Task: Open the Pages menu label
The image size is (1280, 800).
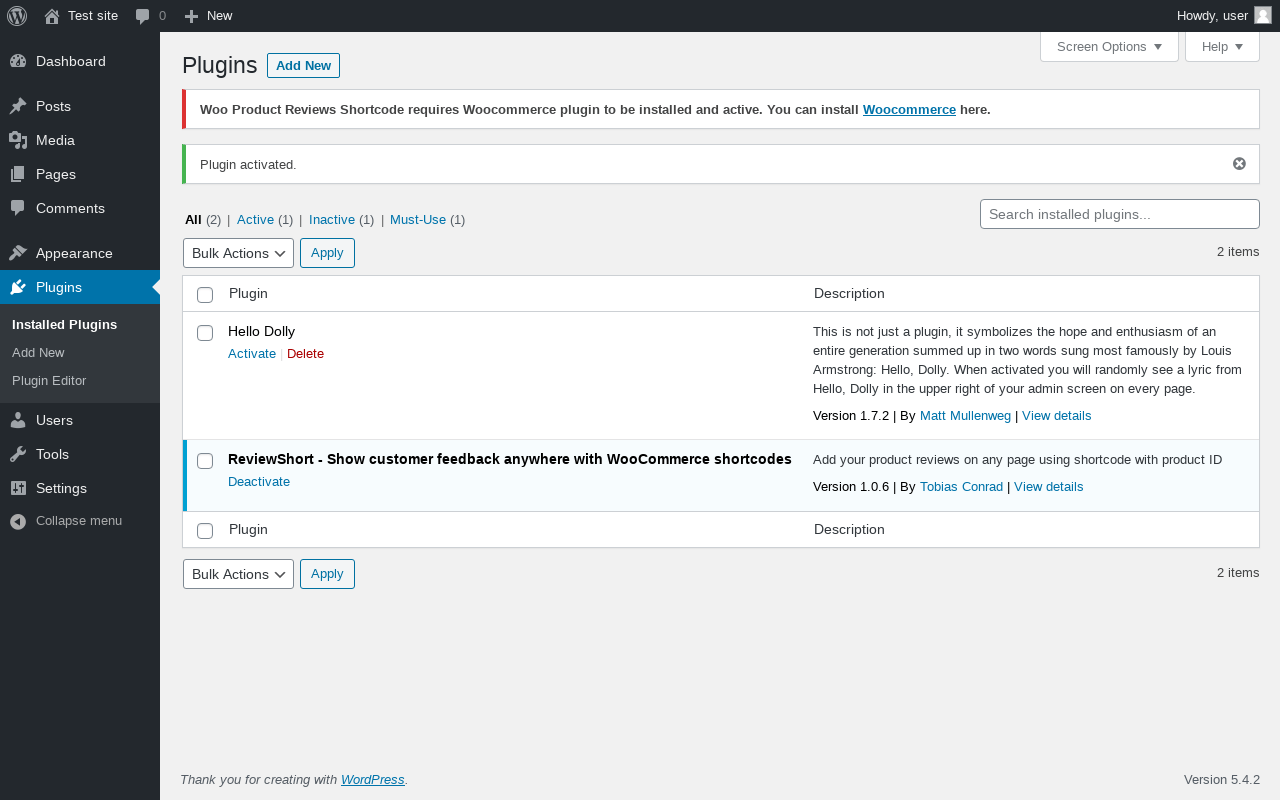Action: pos(56,174)
